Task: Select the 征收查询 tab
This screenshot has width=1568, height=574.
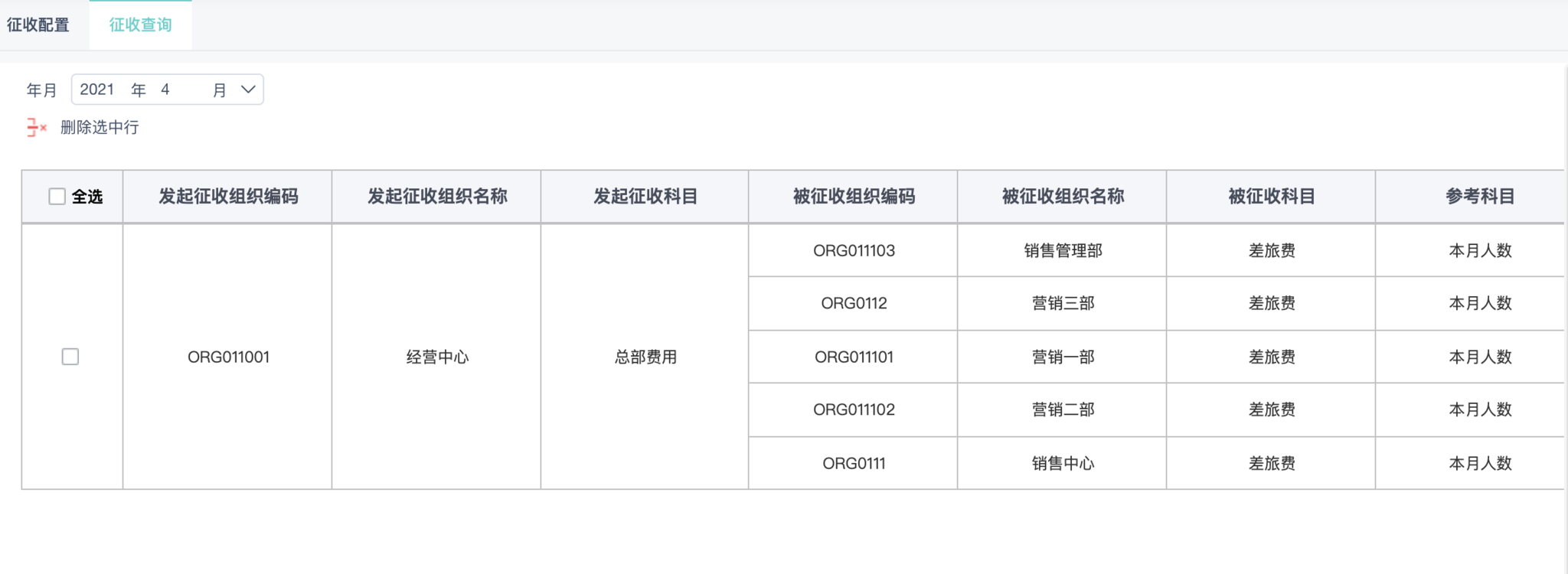Action: [x=140, y=25]
